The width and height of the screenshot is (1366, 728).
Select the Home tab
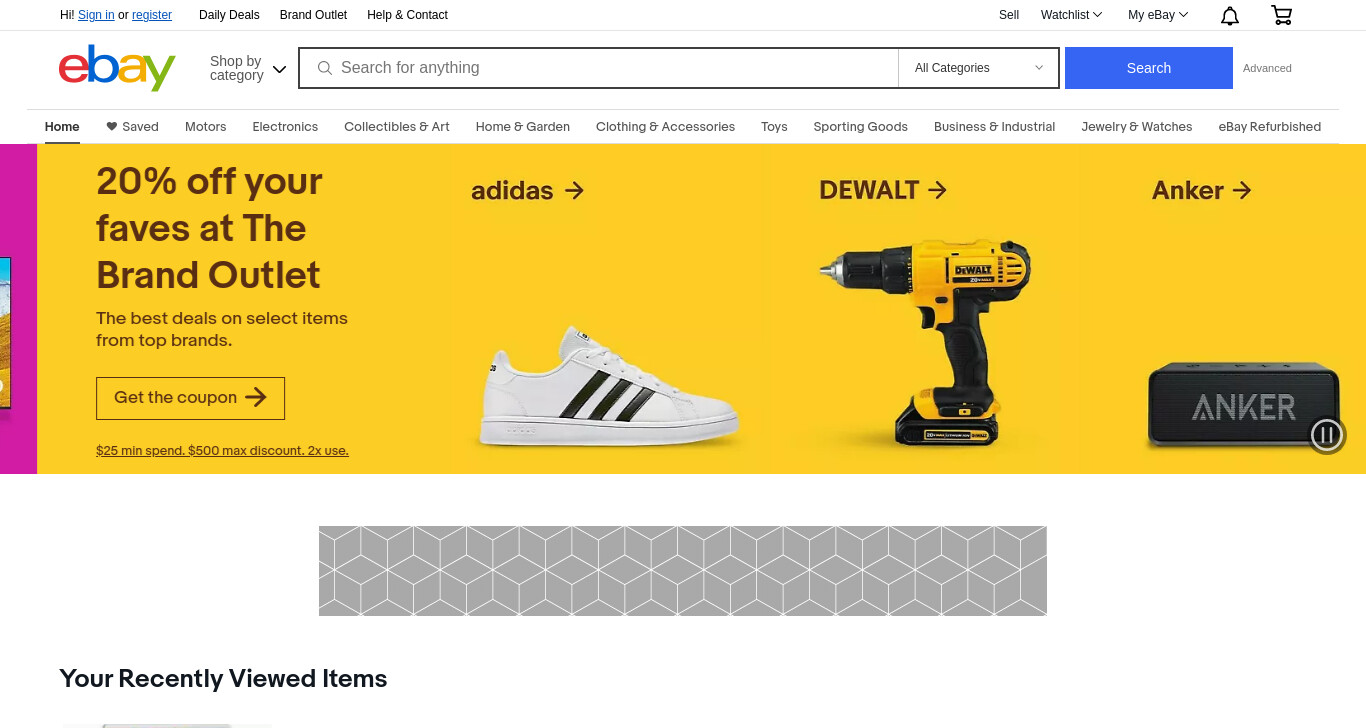[62, 127]
